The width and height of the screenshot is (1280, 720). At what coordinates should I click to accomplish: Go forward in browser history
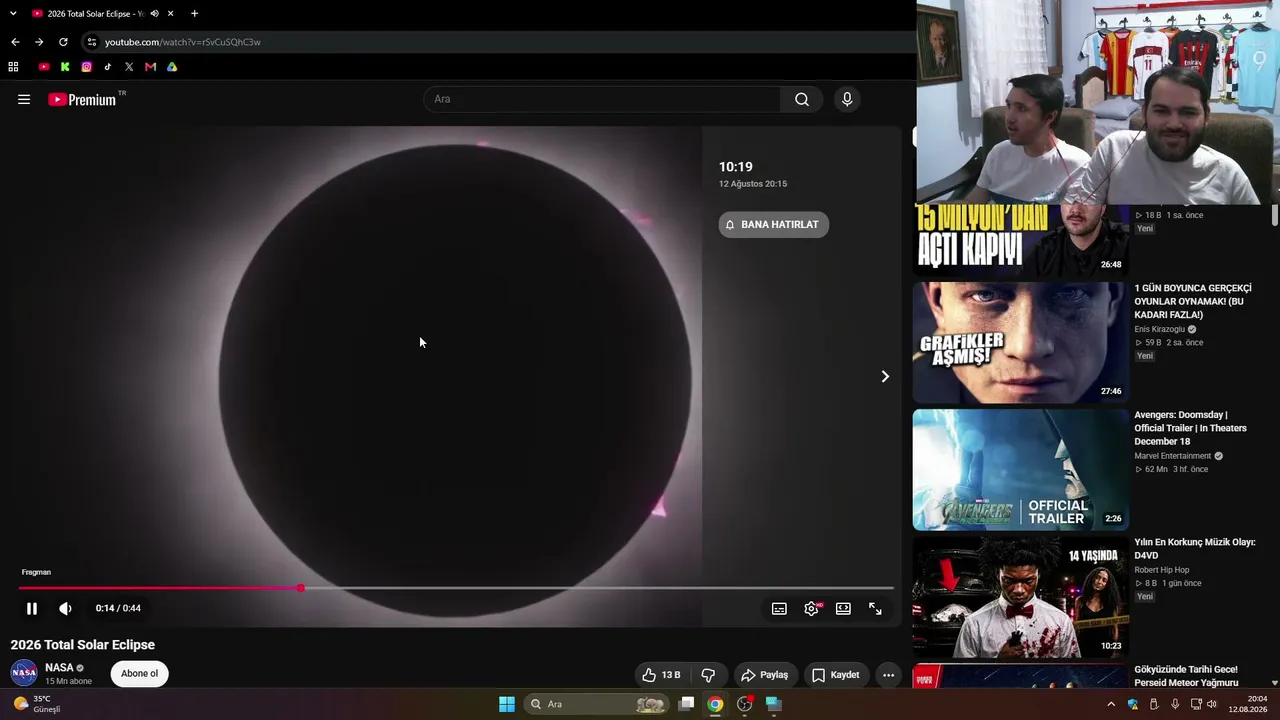pos(39,42)
